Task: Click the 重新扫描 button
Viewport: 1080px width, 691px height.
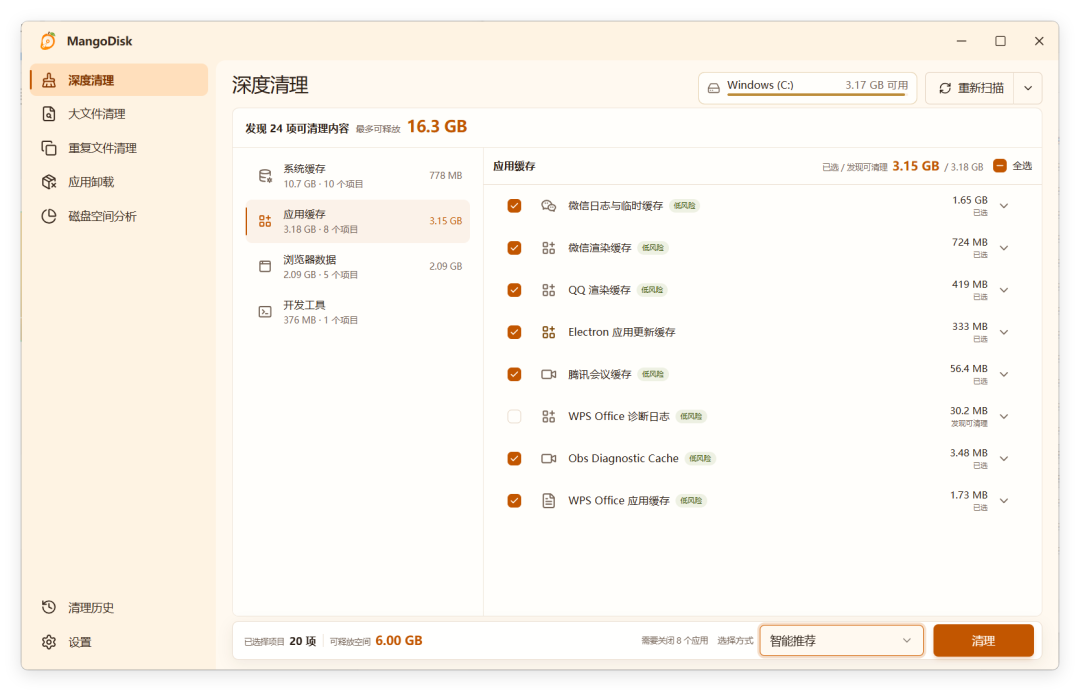Action: click(x=970, y=88)
